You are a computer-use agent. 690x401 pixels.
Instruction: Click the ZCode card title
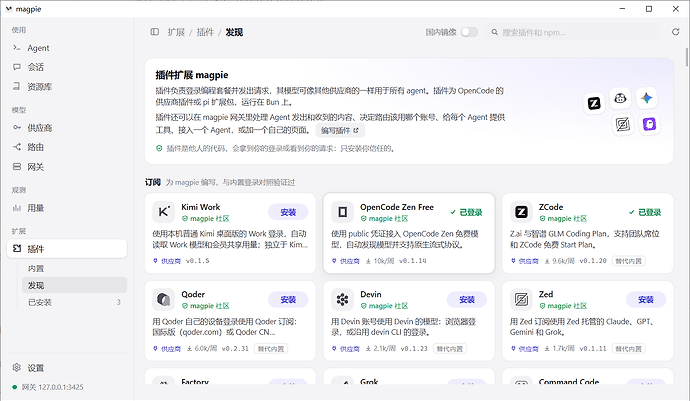pos(551,207)
